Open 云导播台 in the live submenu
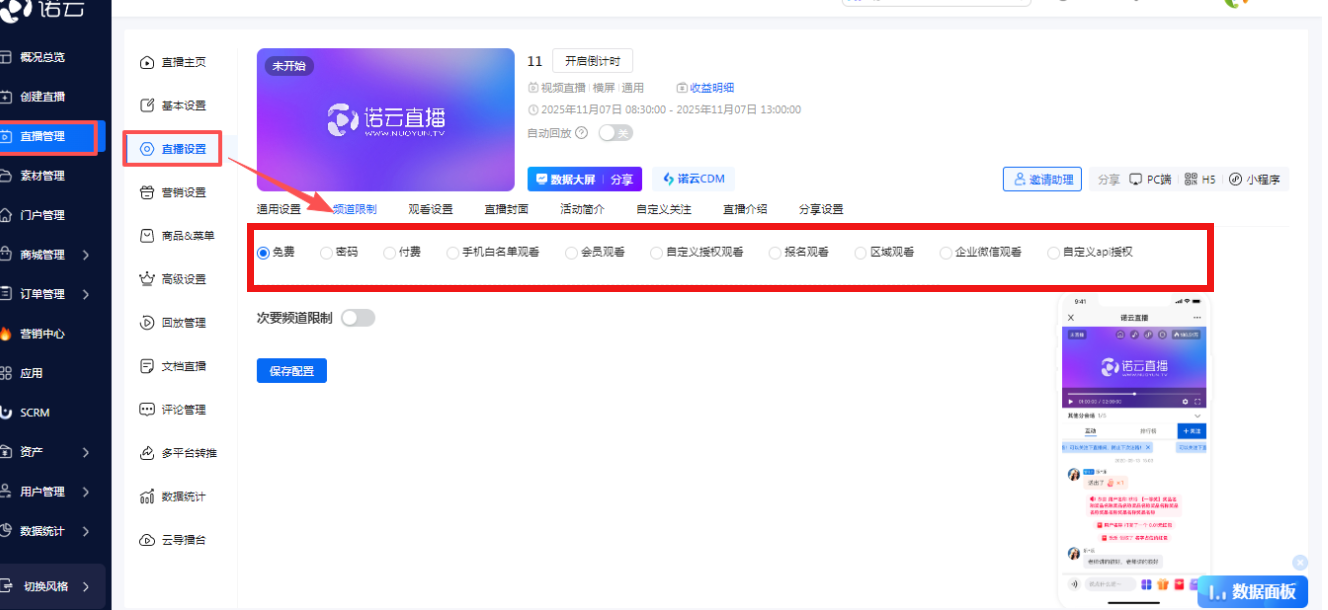Viewport: 1328px width, 610px height. click(173, 540)
